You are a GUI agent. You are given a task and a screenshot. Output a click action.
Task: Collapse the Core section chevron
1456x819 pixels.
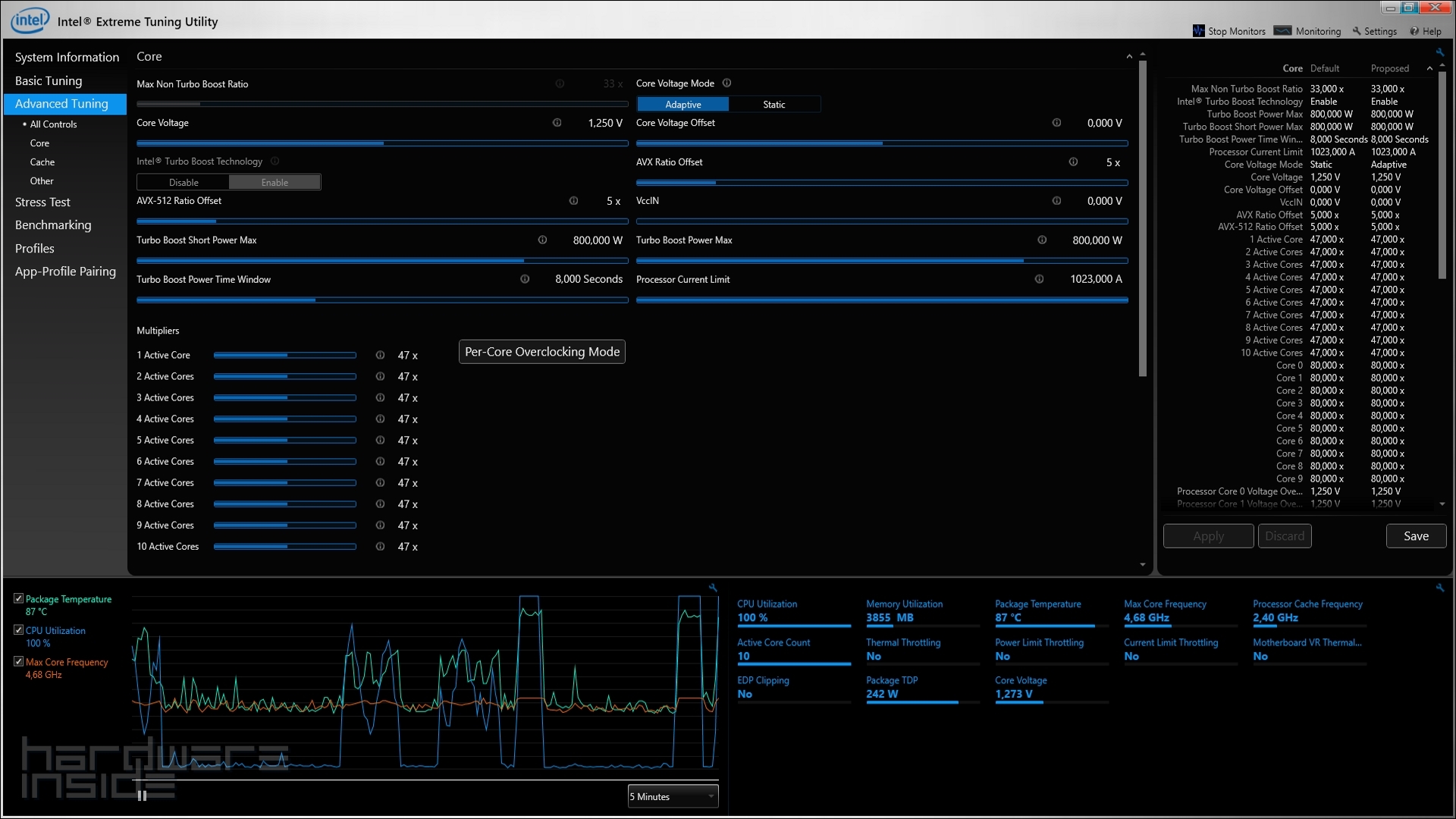click(x=1129, y=56)
